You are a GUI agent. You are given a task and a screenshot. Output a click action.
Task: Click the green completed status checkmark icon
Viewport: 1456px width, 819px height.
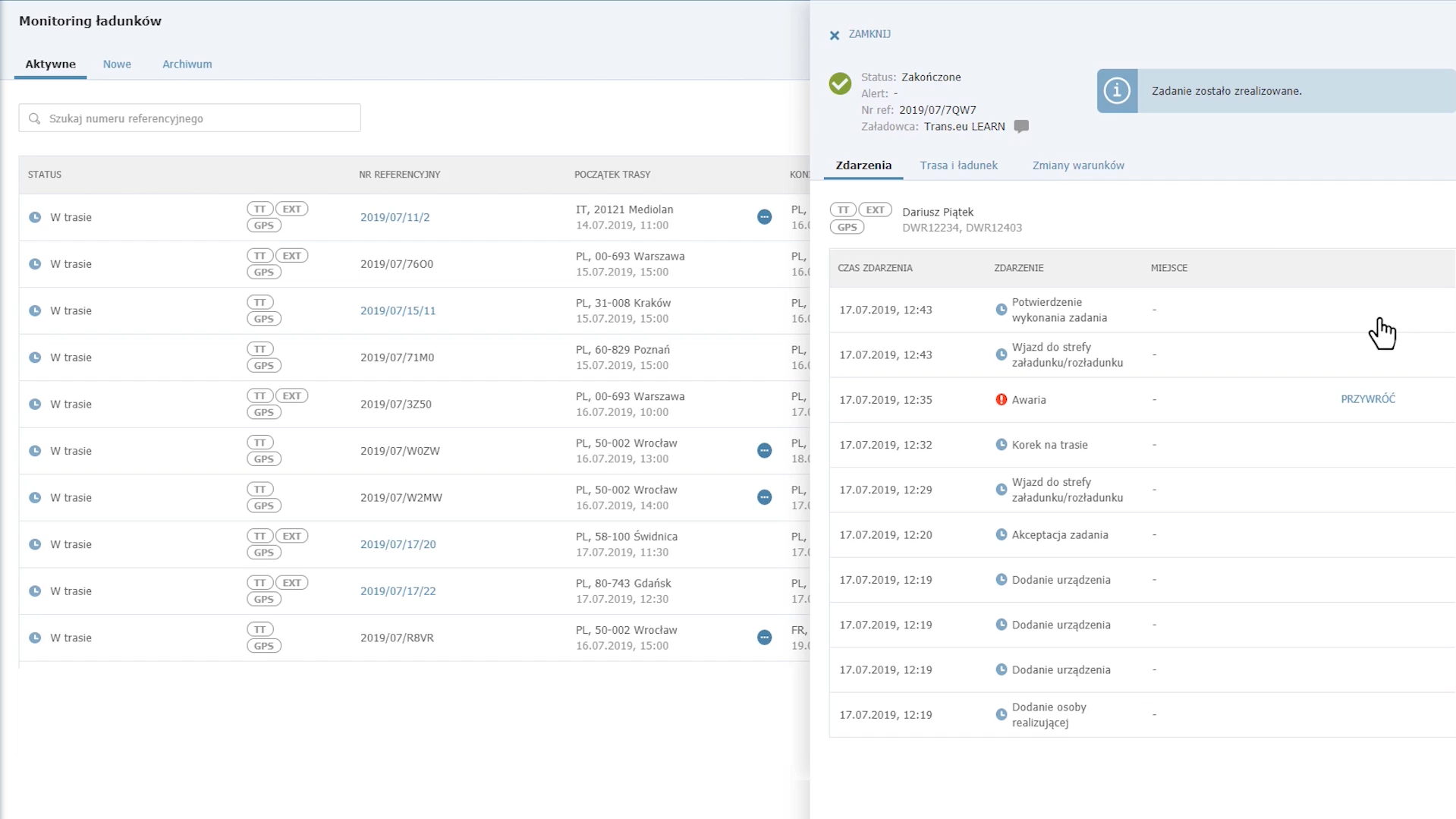point(840,83)
